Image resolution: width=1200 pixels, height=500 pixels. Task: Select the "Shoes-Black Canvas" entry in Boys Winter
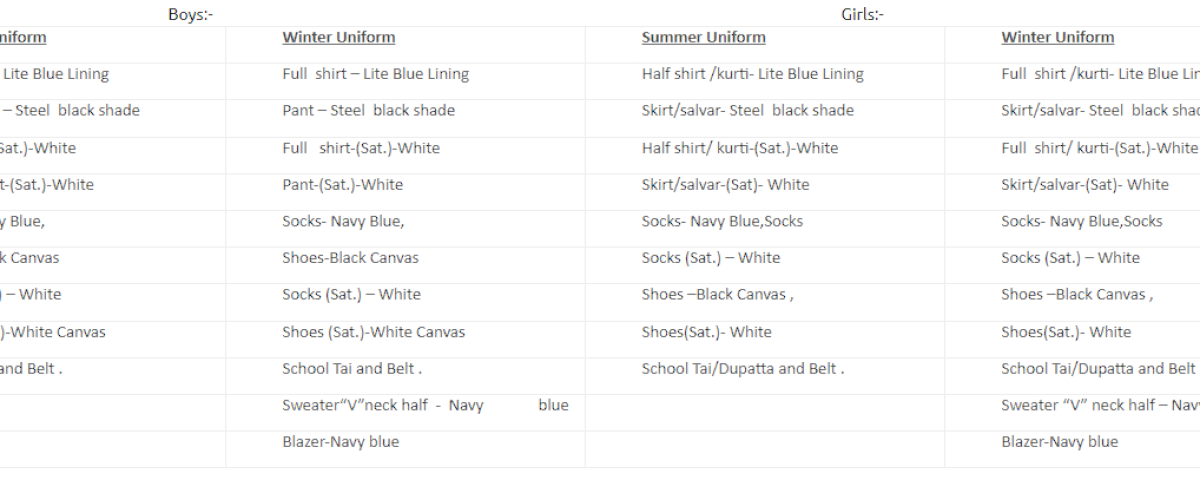tap(350, 258)
